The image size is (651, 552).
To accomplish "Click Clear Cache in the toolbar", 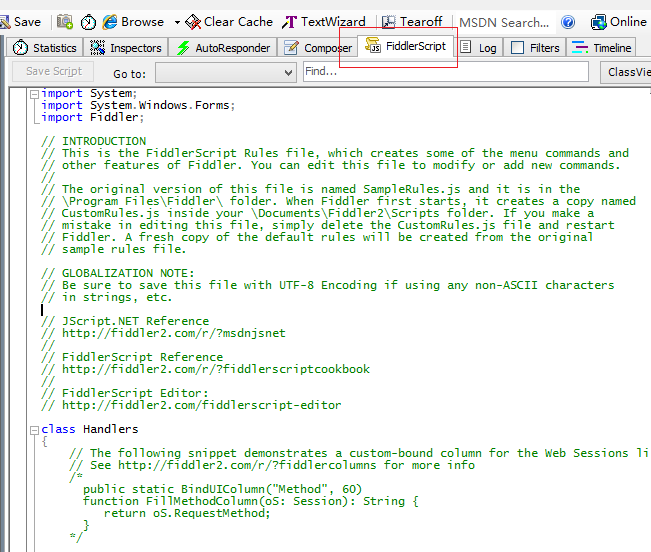I will coord(229,21).
